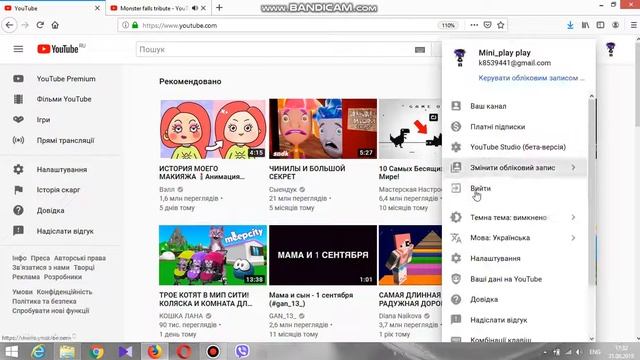Screen dimensions: 640x360
Task: Open Довідка in account menu
Action: coord(515,300)
